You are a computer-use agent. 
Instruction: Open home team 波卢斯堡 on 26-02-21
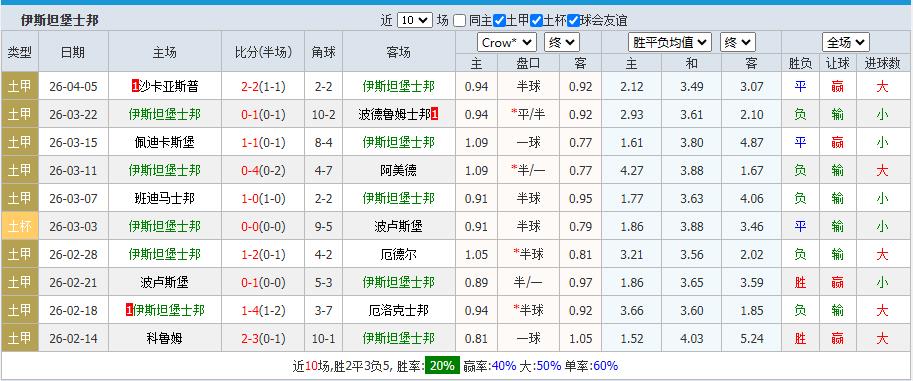pyautogui.click(x=165, y=283)
